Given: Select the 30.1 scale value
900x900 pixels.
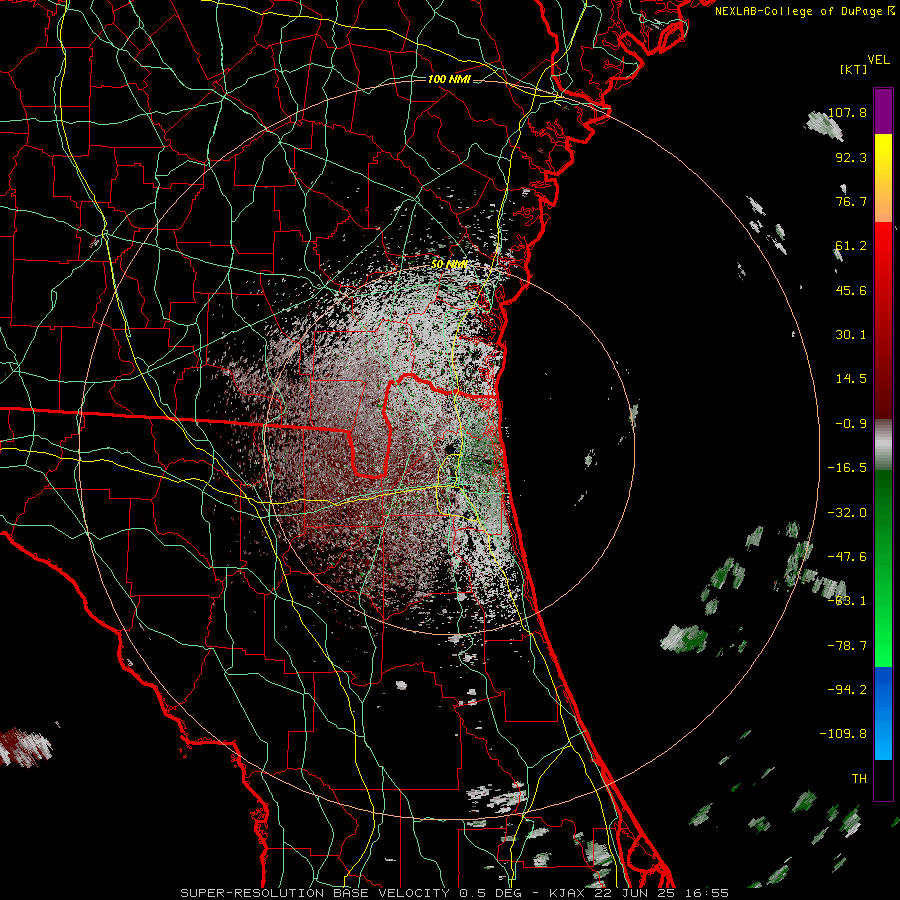Looking at the screenshot, I should tap(851, 335).
